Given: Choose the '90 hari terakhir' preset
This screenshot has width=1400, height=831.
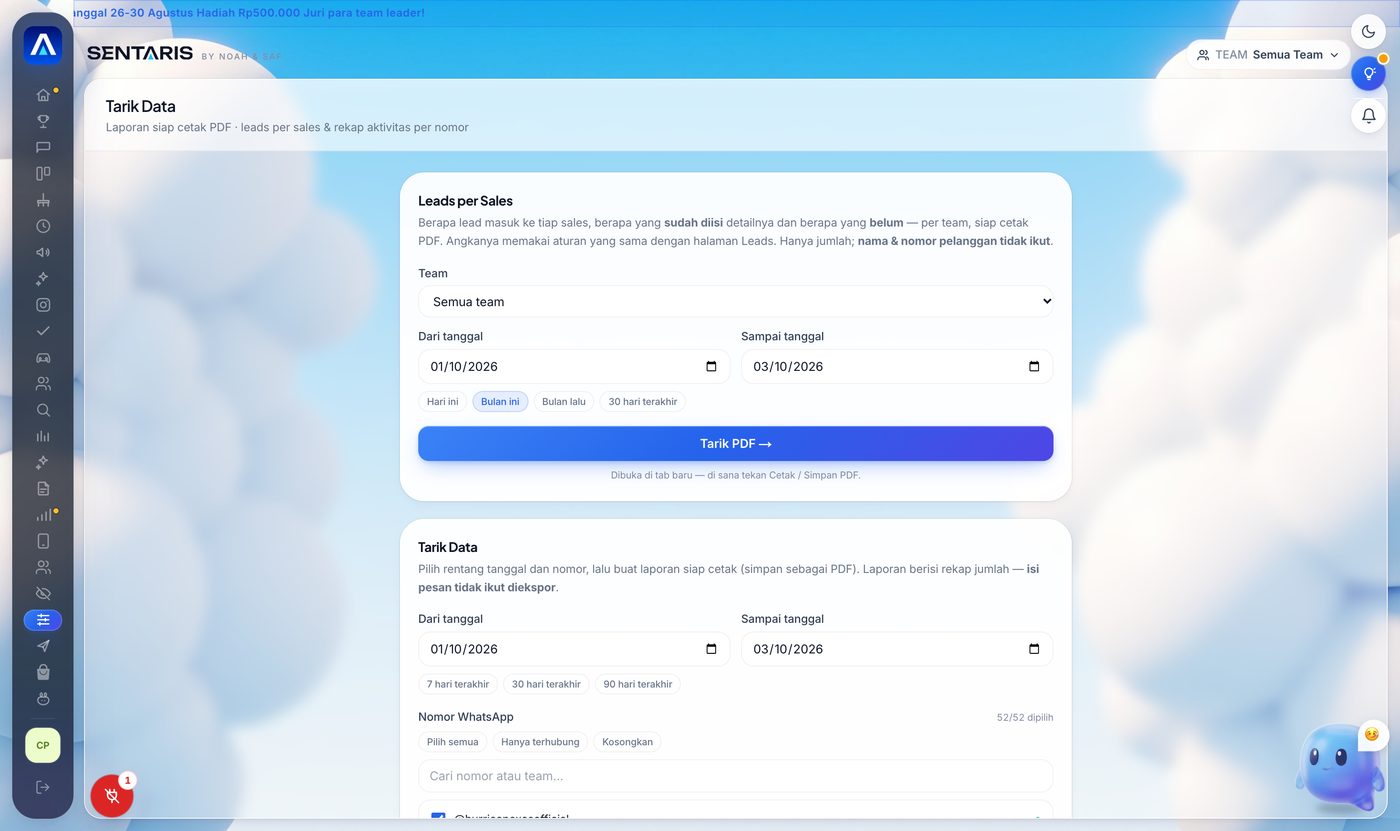Looking at the screenshot, I should coord(638,684).
